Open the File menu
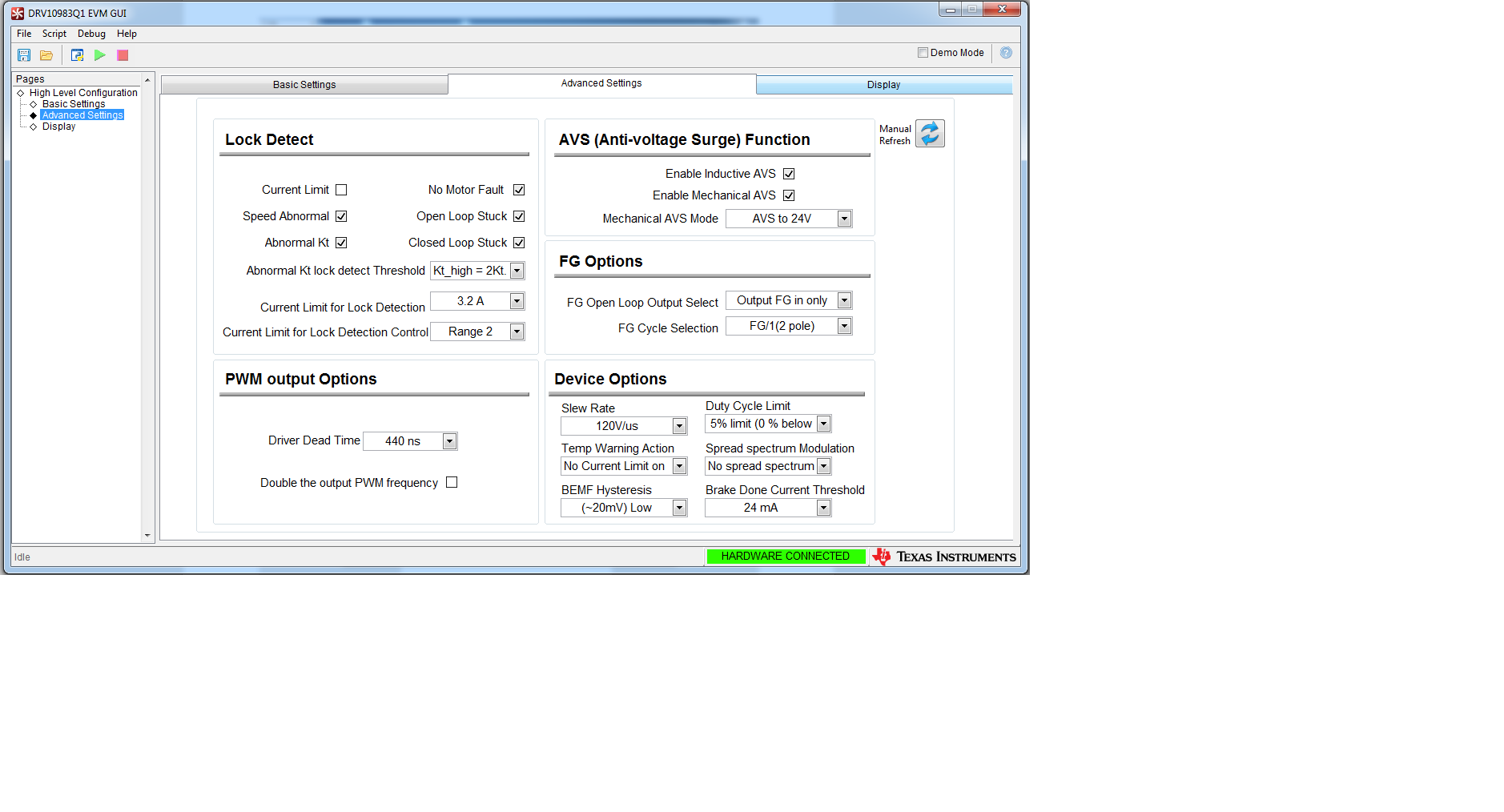 24,34
